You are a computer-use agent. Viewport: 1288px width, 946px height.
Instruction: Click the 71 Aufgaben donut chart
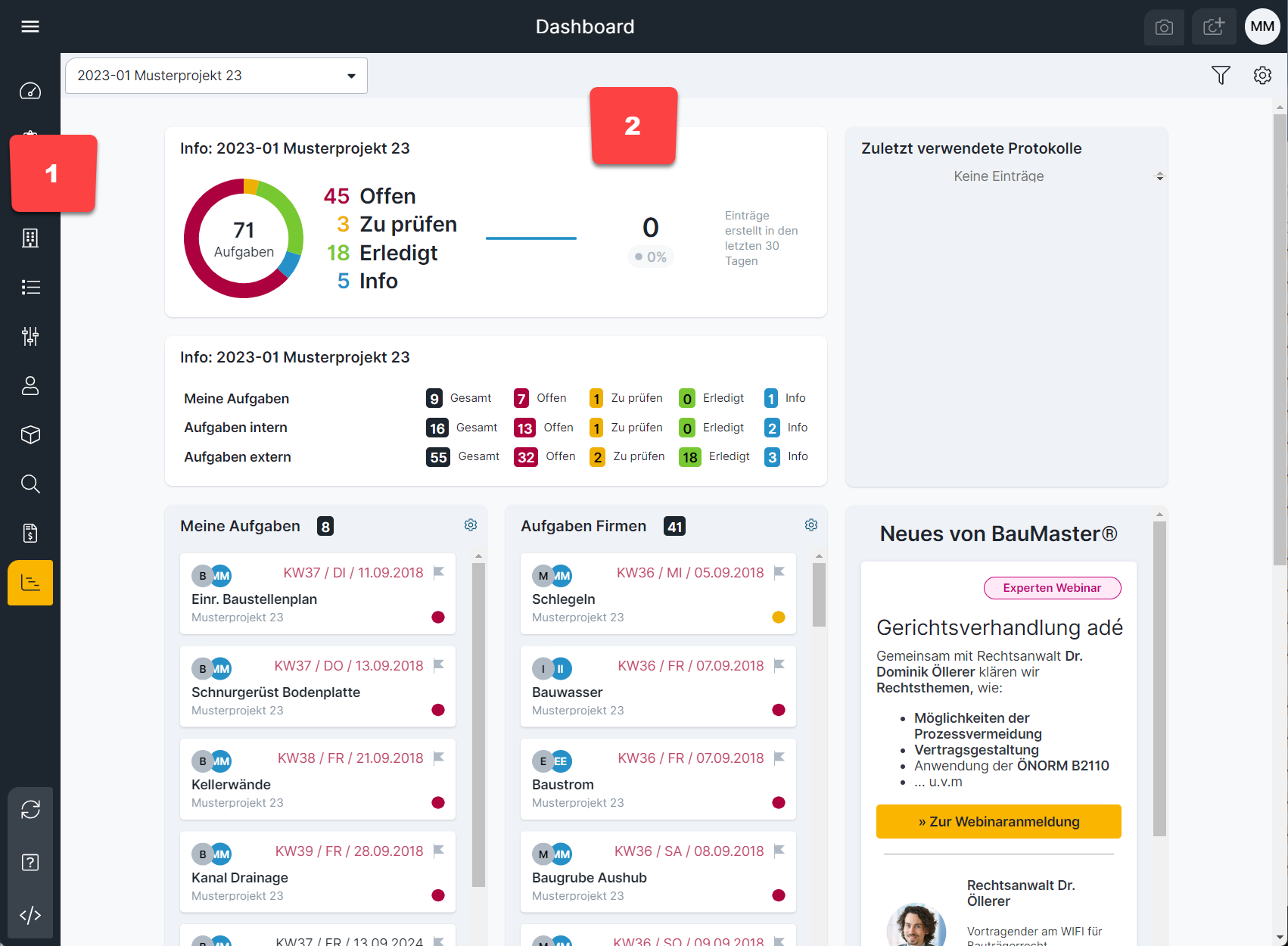tap(244, 238)
